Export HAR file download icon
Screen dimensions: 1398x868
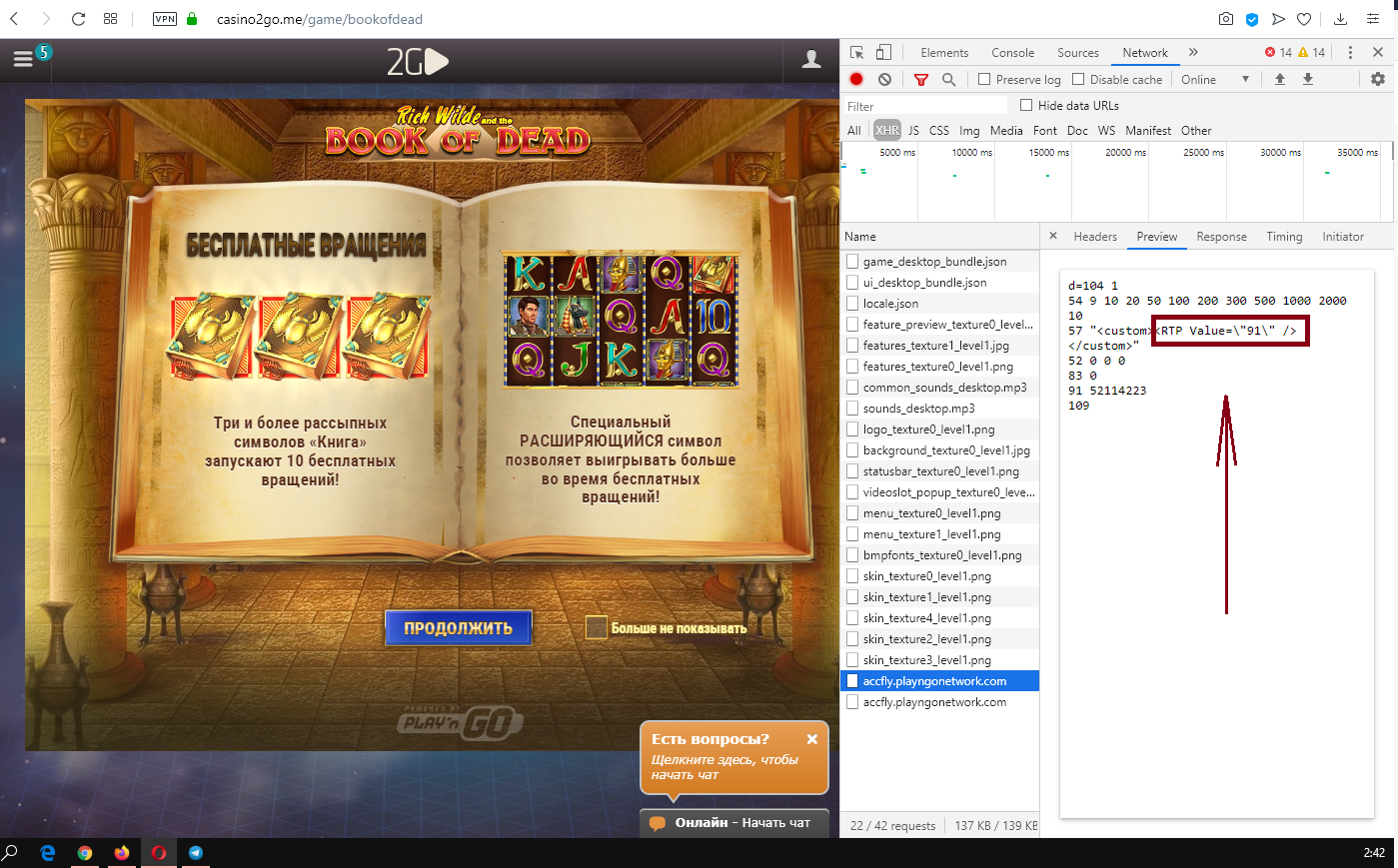(x=1307, y=79)
